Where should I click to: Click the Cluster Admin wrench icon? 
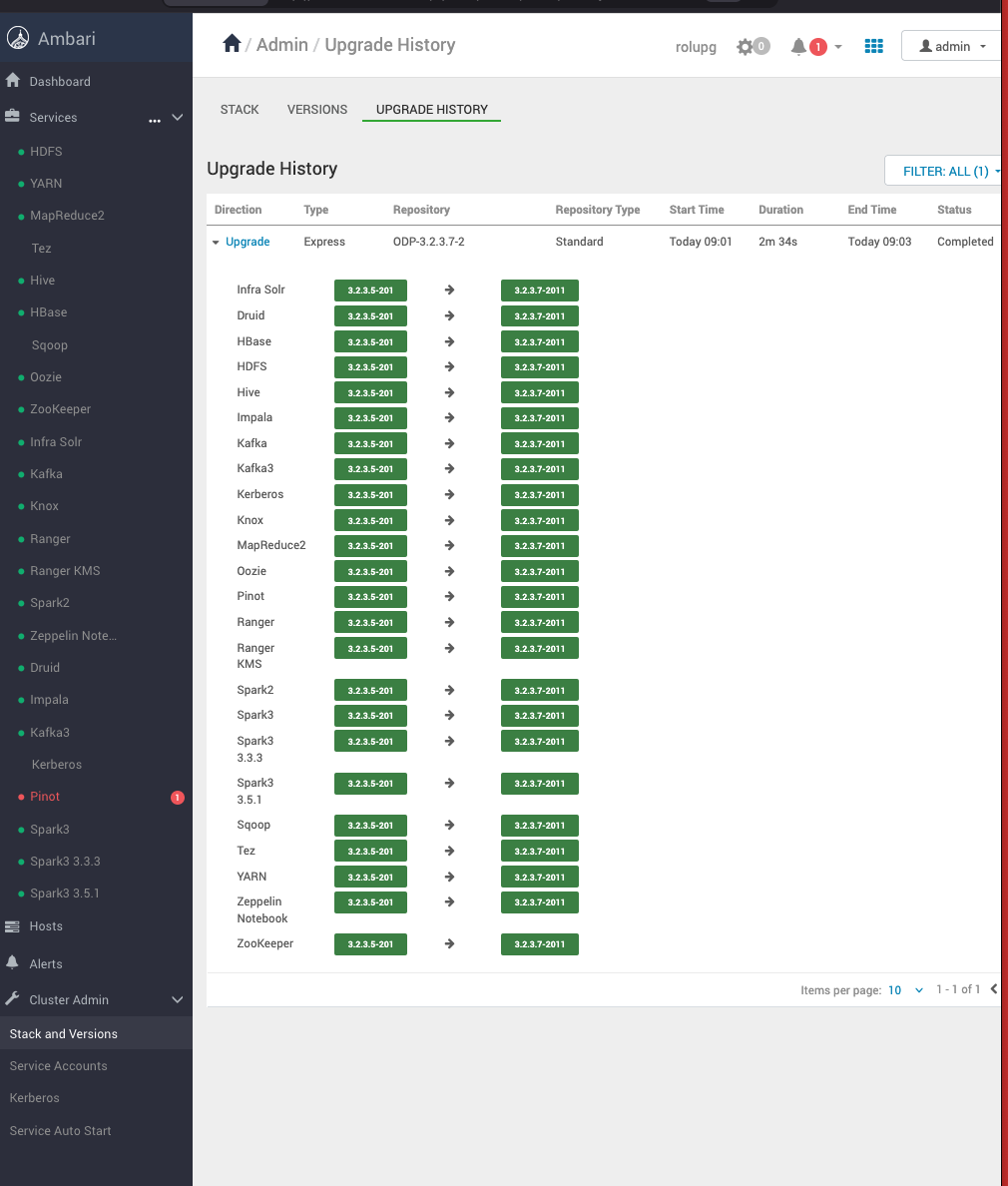pos(12,998)
